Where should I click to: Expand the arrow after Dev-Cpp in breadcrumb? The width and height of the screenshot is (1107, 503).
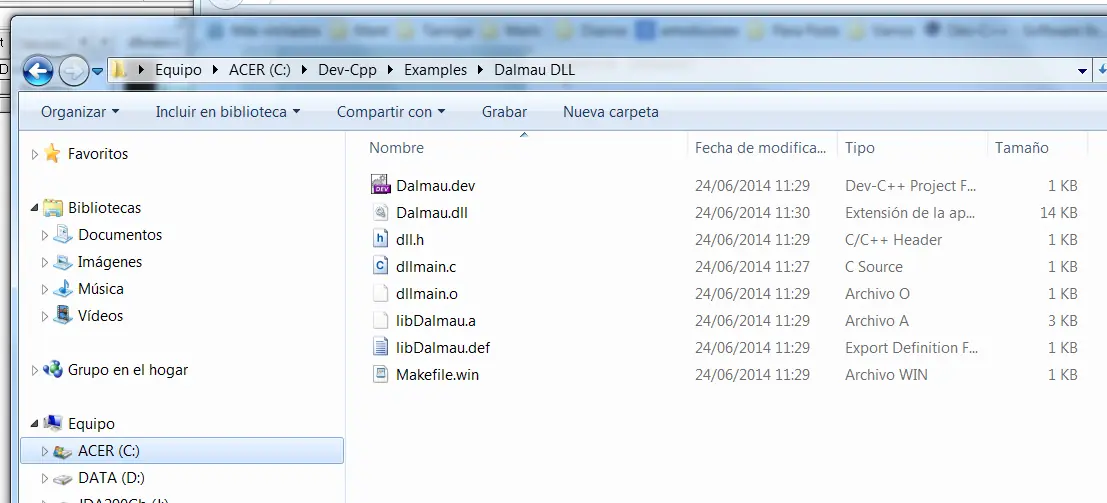(x=390, y=70)
